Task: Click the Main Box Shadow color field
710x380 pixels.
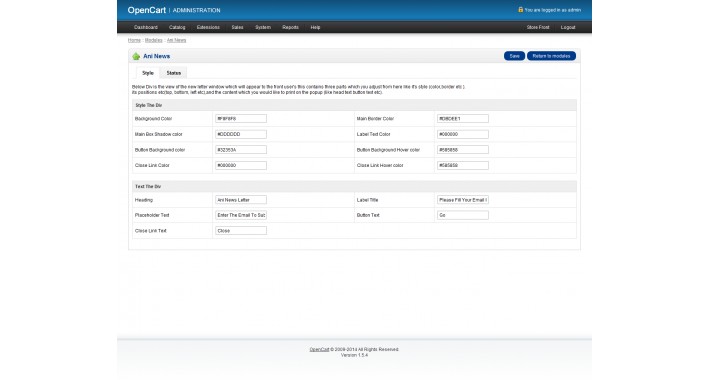Action: tap(241, 134)
